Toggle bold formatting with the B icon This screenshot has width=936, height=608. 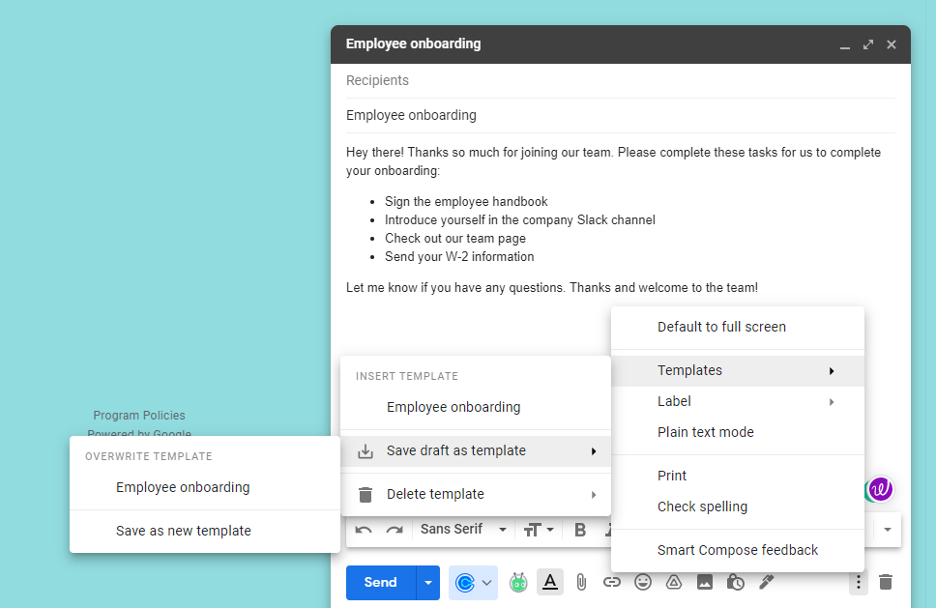tap(580, 530)
